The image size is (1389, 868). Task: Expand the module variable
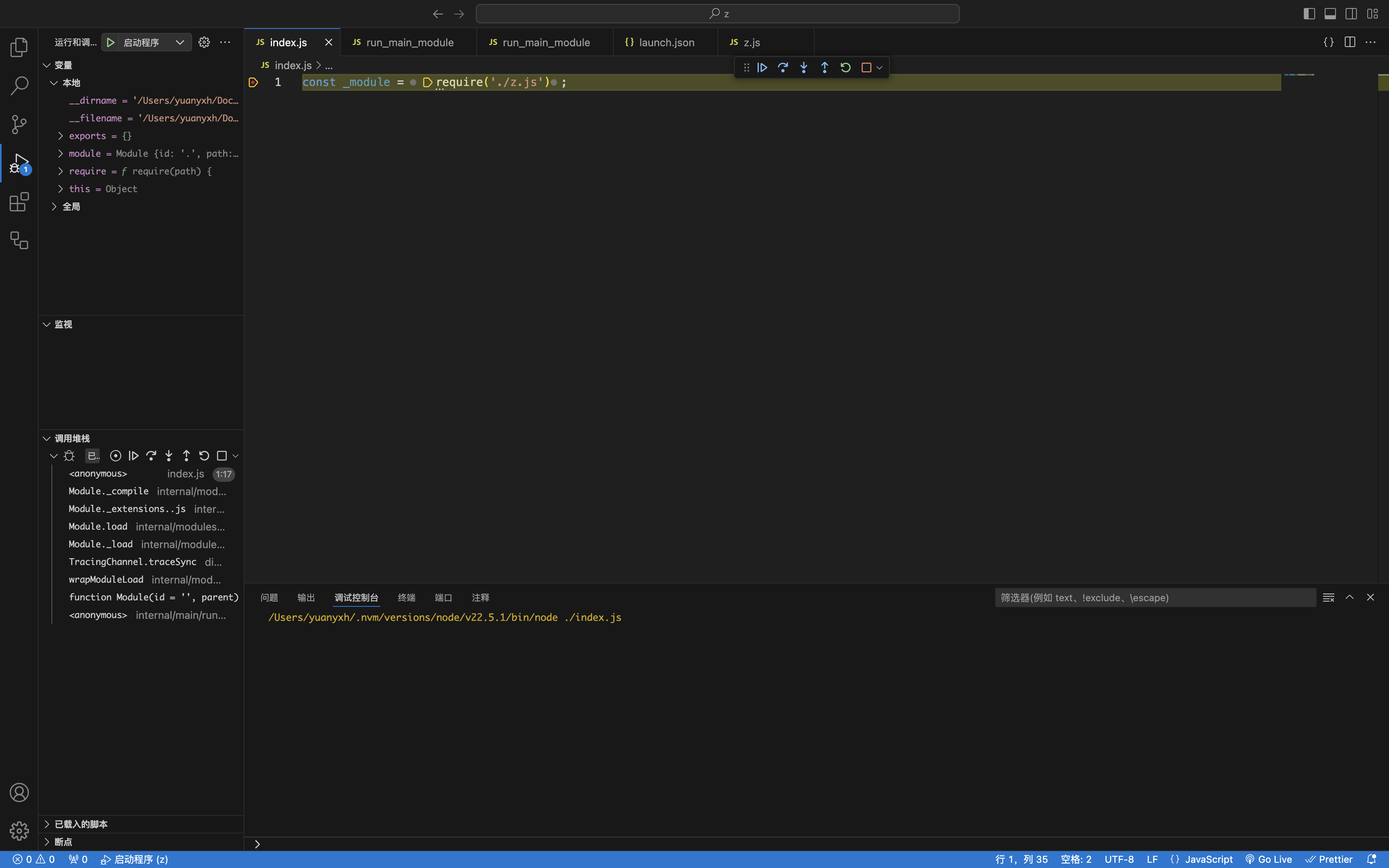[x=61, y=154]
